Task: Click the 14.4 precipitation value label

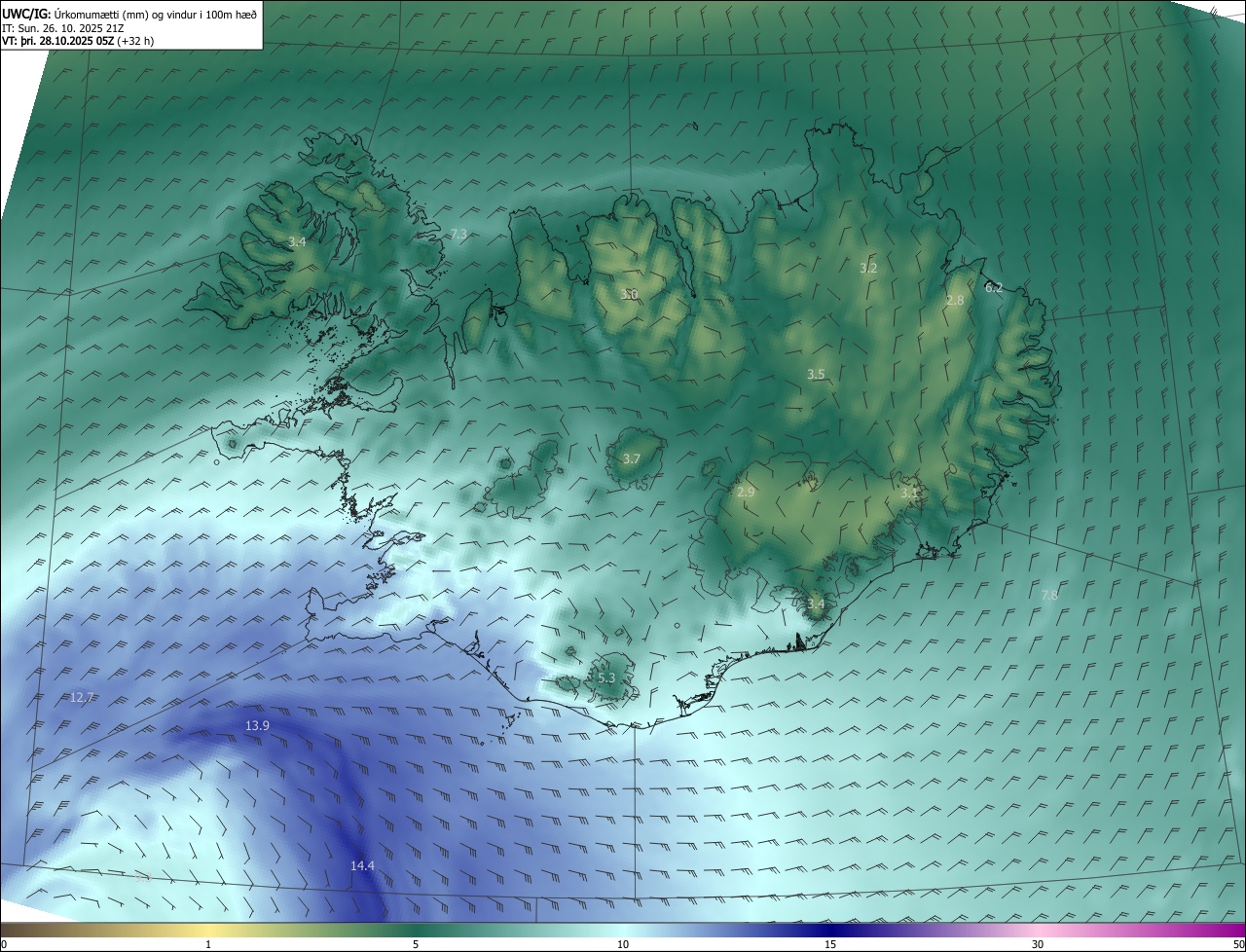Action: [362, 865]
